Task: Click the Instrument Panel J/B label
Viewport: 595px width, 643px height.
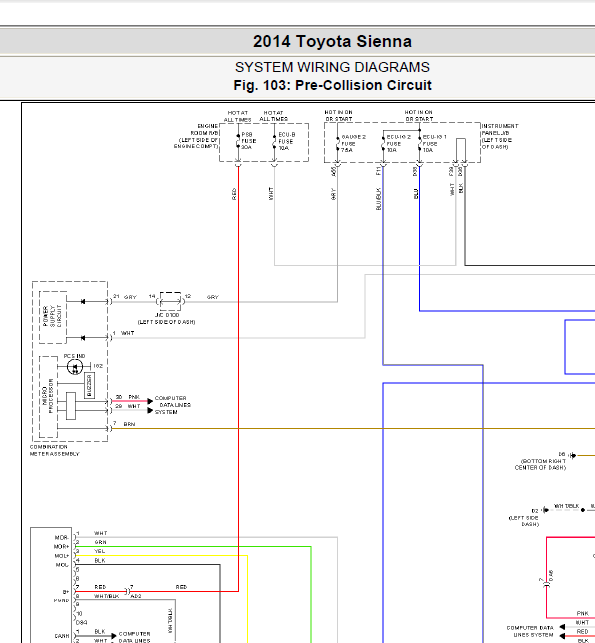Action: click(500, 137)
